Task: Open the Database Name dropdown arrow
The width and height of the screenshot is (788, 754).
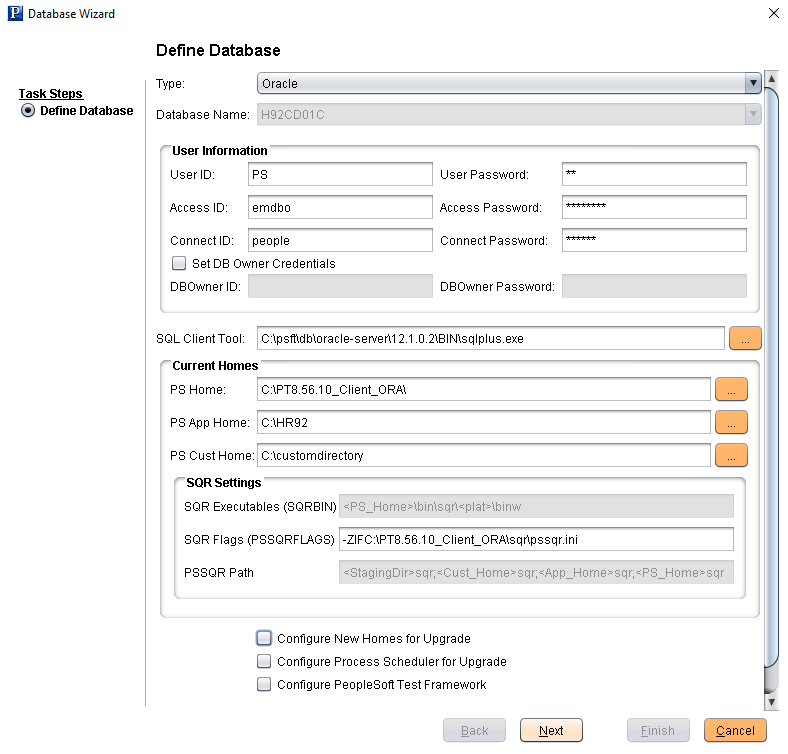Action: (753, 115)
